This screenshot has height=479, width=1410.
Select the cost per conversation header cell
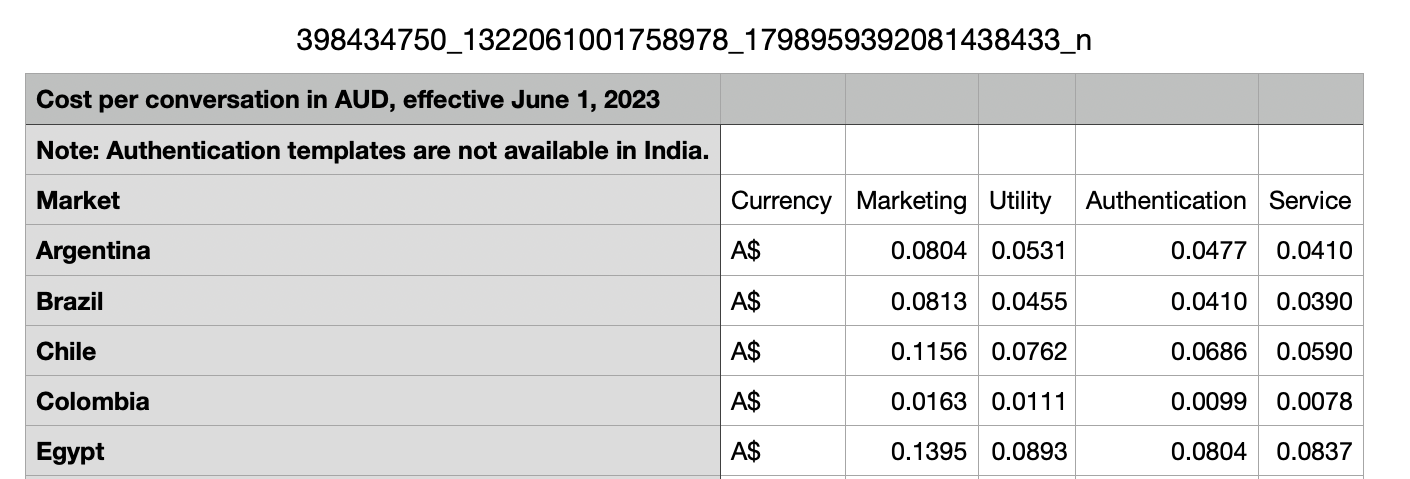pos(347,100)
